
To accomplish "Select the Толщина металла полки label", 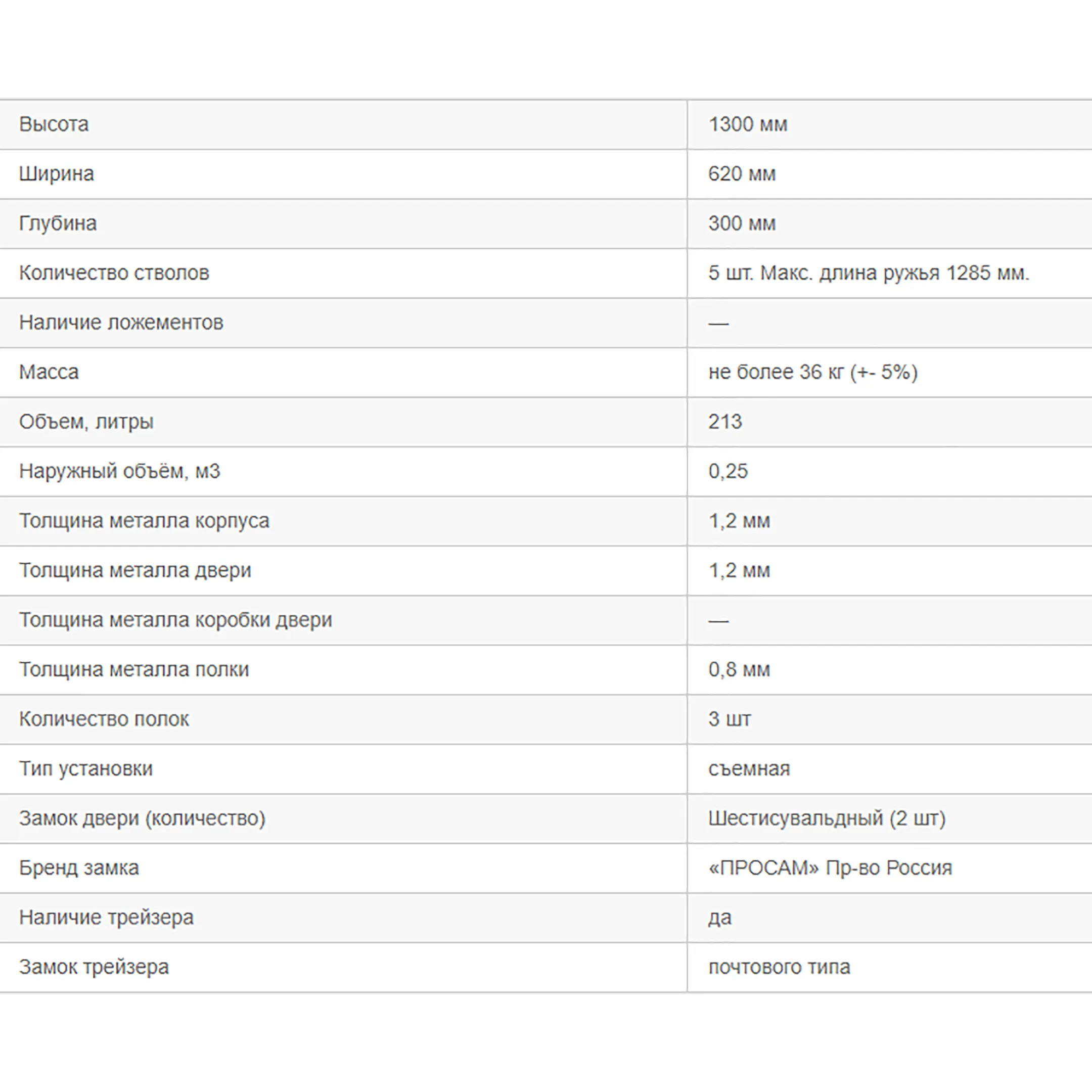I will point(134,669).
